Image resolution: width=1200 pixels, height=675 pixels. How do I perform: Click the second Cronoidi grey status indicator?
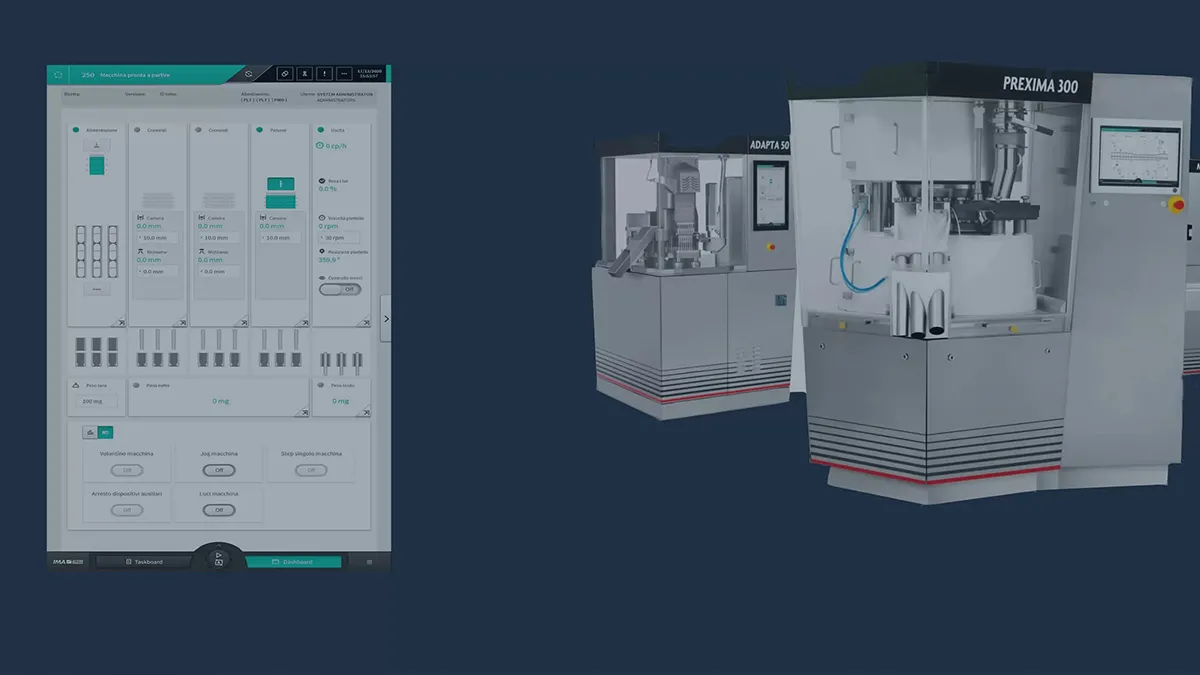(x=198, y=130)
